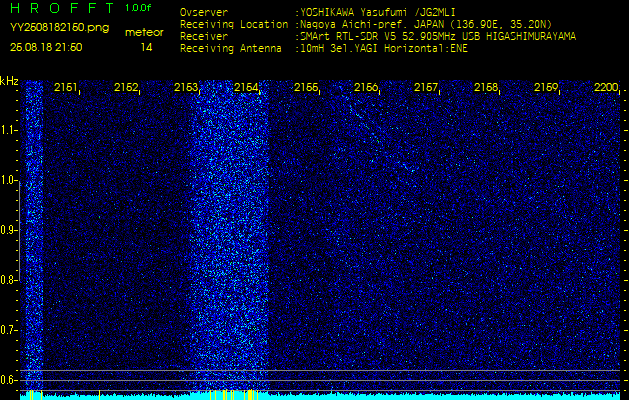This screenshot has width=629, height=400.
Task: Click the 'Ovserver' field label
Action: point(204,12)
